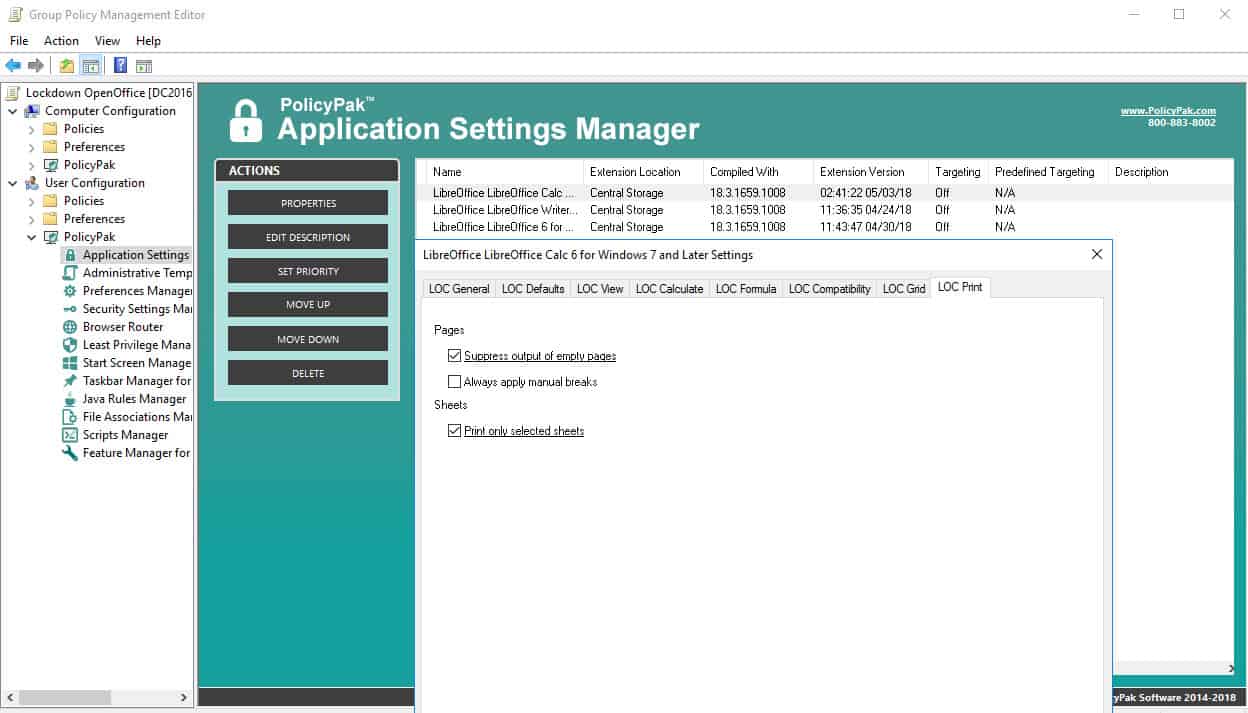
Task: Click the Start Screen Manager Windows icon
Action: click(70, 363)
